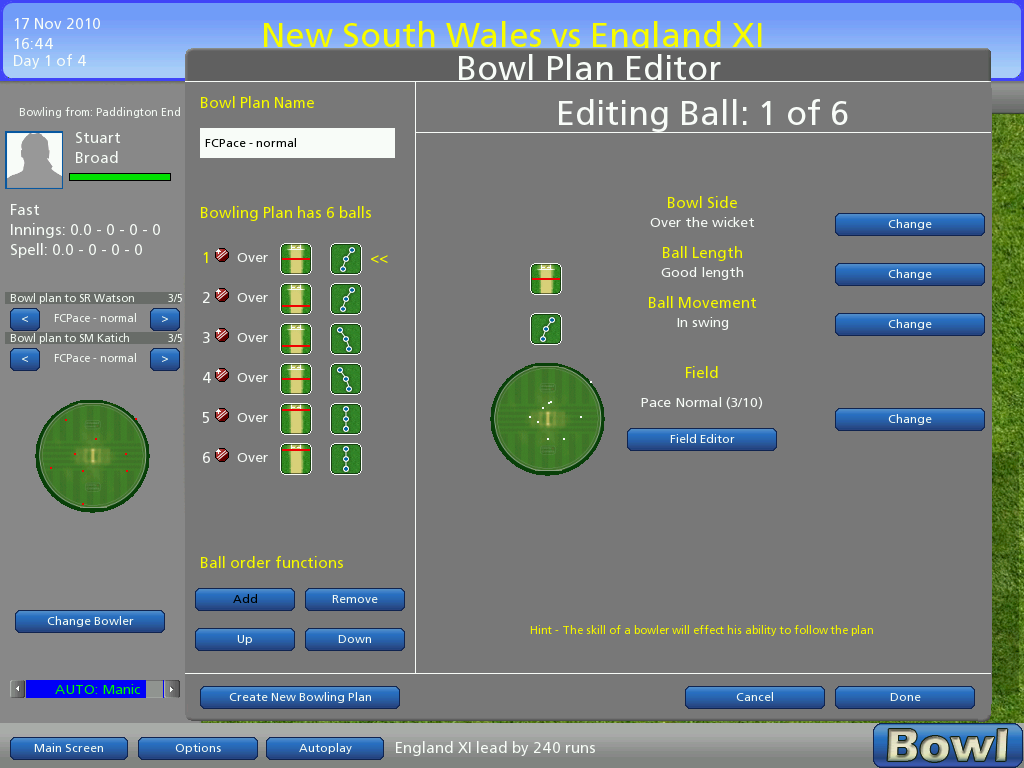Screen dimensions: 1024x768
Task: Click the current field map with red fielders
Action: click(93, 456)
